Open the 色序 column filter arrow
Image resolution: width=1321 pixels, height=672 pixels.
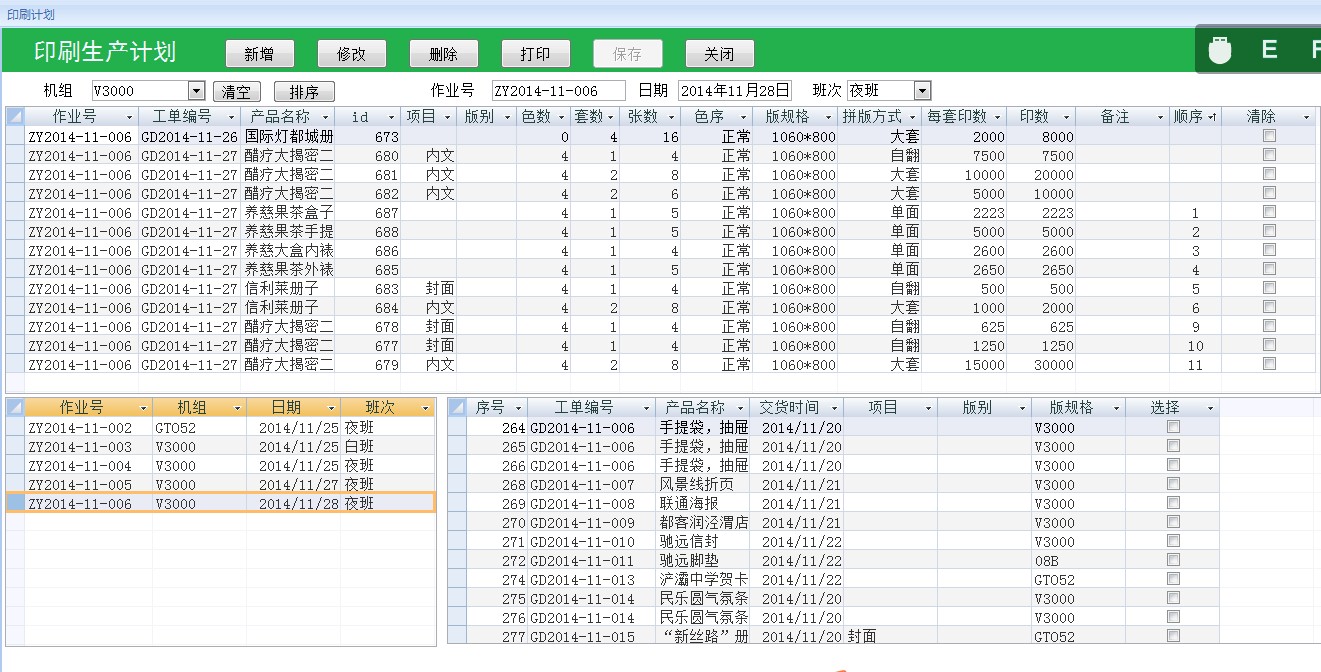[743, 117]
